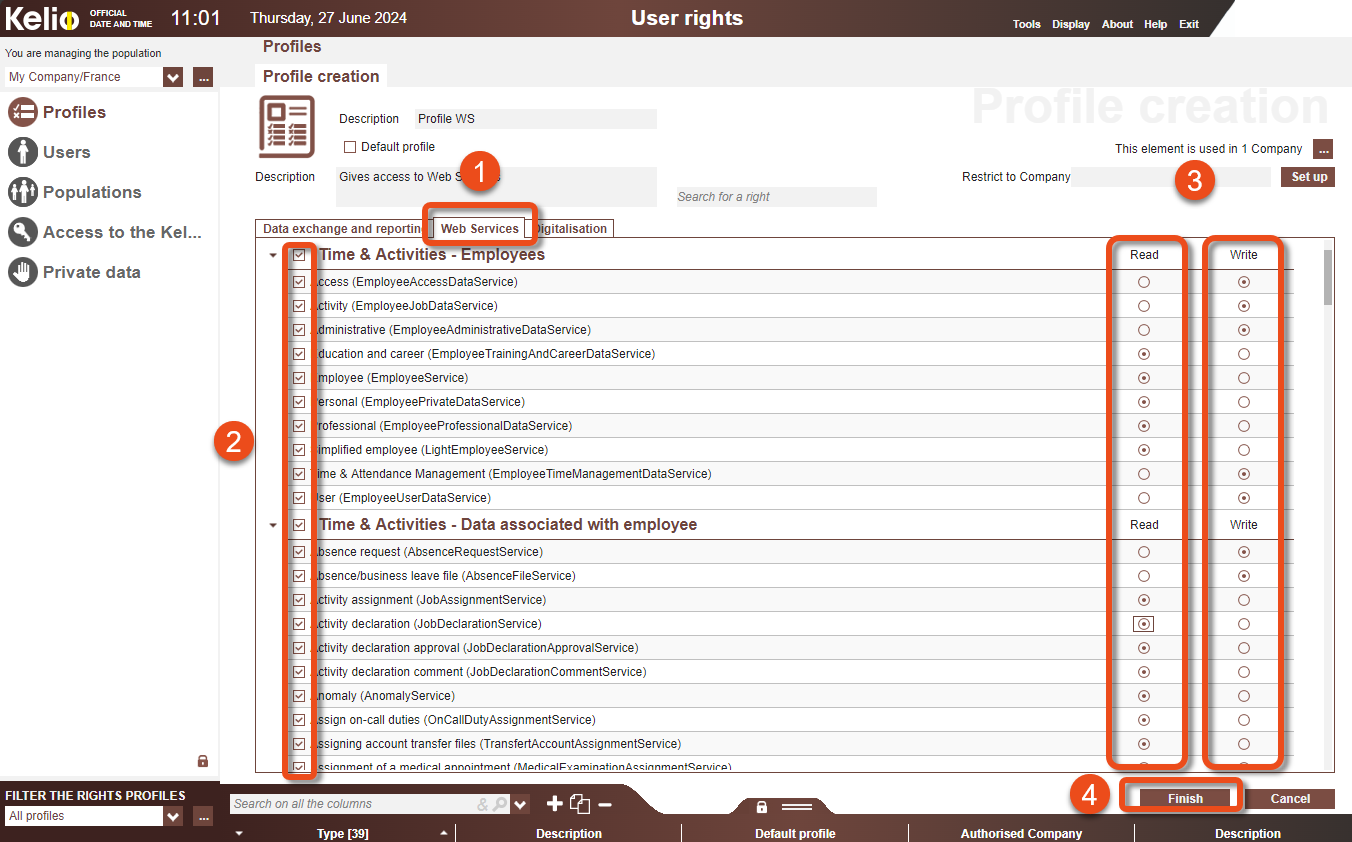
Task: Click the padlock icon on the bottom panel tab
Action: coord(762,807)
